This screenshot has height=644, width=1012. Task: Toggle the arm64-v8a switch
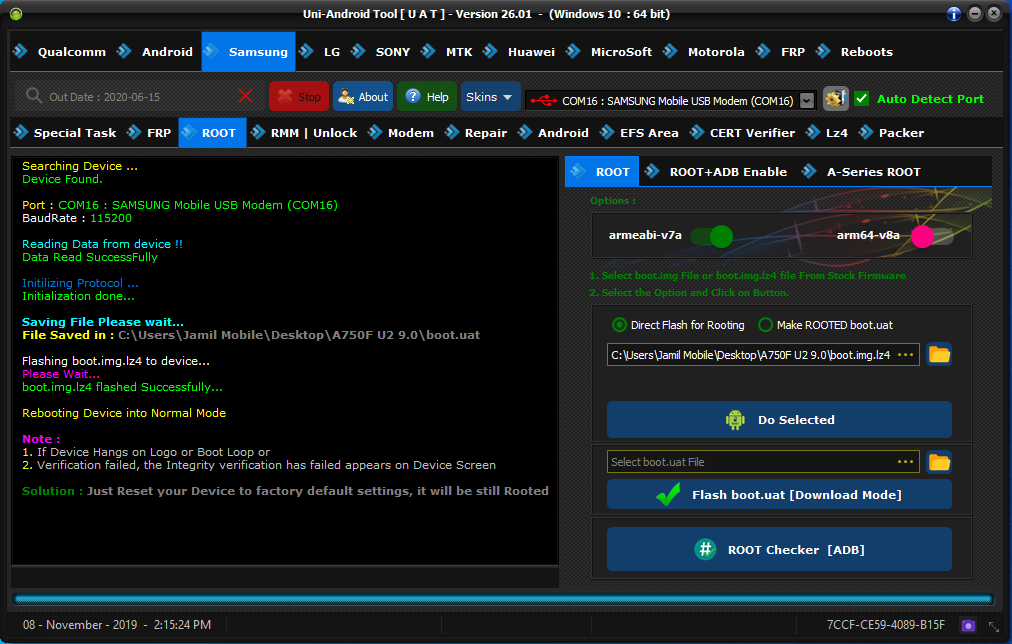click(x=930, y=236)
